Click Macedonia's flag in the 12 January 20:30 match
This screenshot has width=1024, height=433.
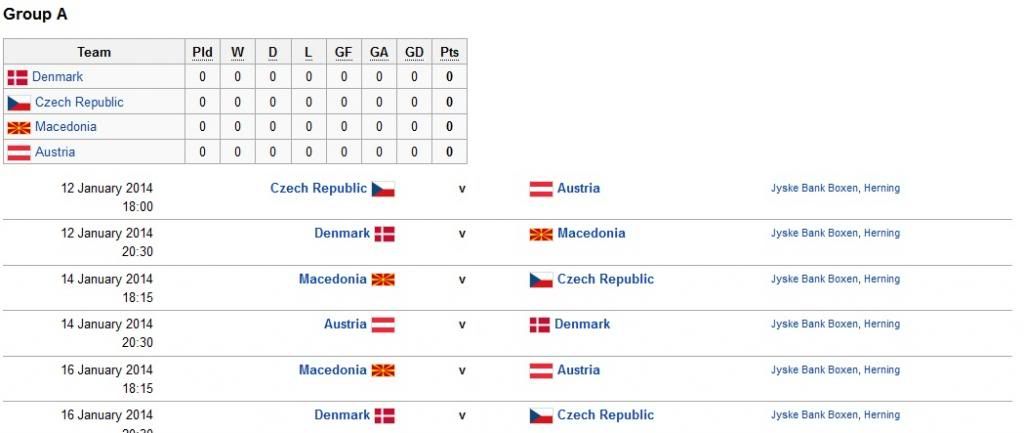coord(541,234)
